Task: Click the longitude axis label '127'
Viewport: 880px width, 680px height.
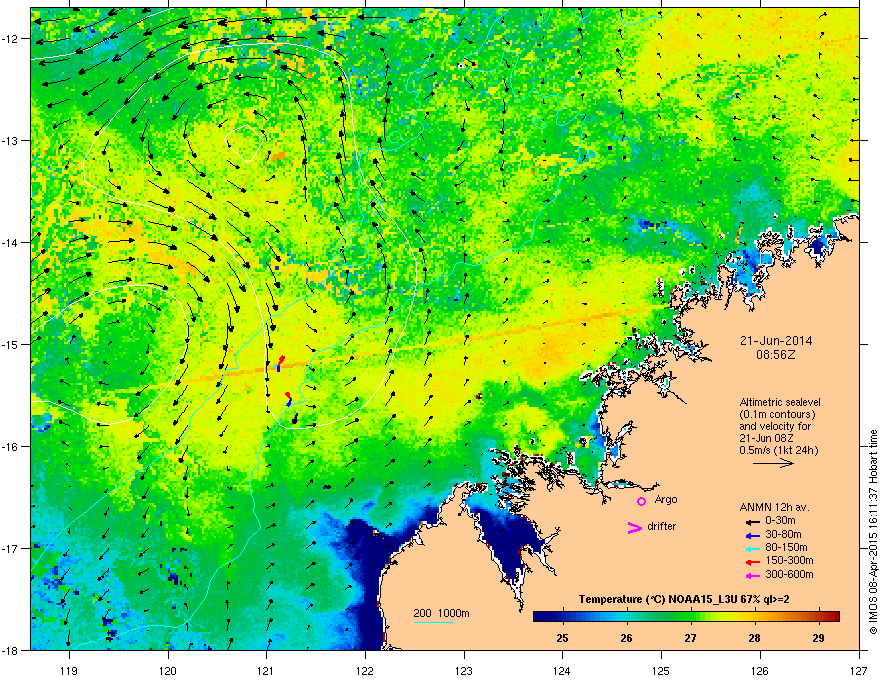Action: pyautogui.click(x=859, y=670)
